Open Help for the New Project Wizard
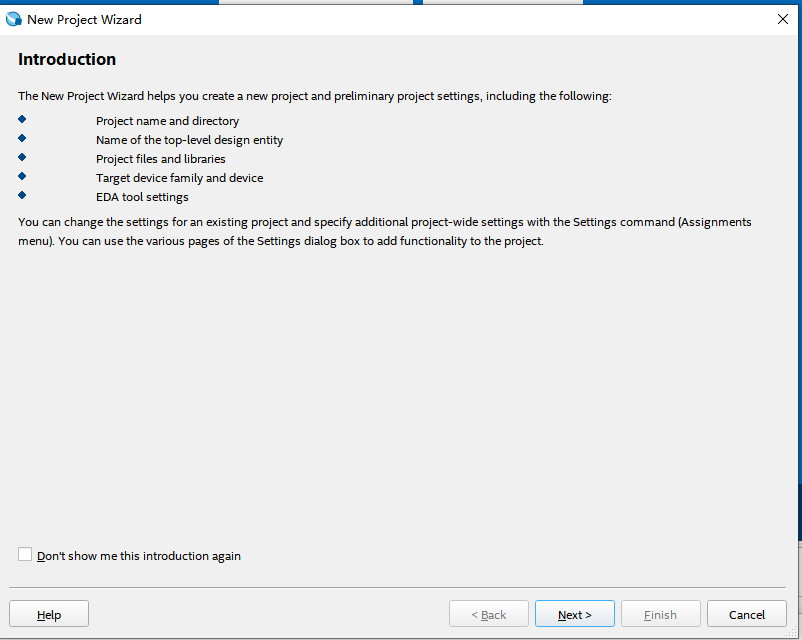802x640 pixels. tap(49, 614)
